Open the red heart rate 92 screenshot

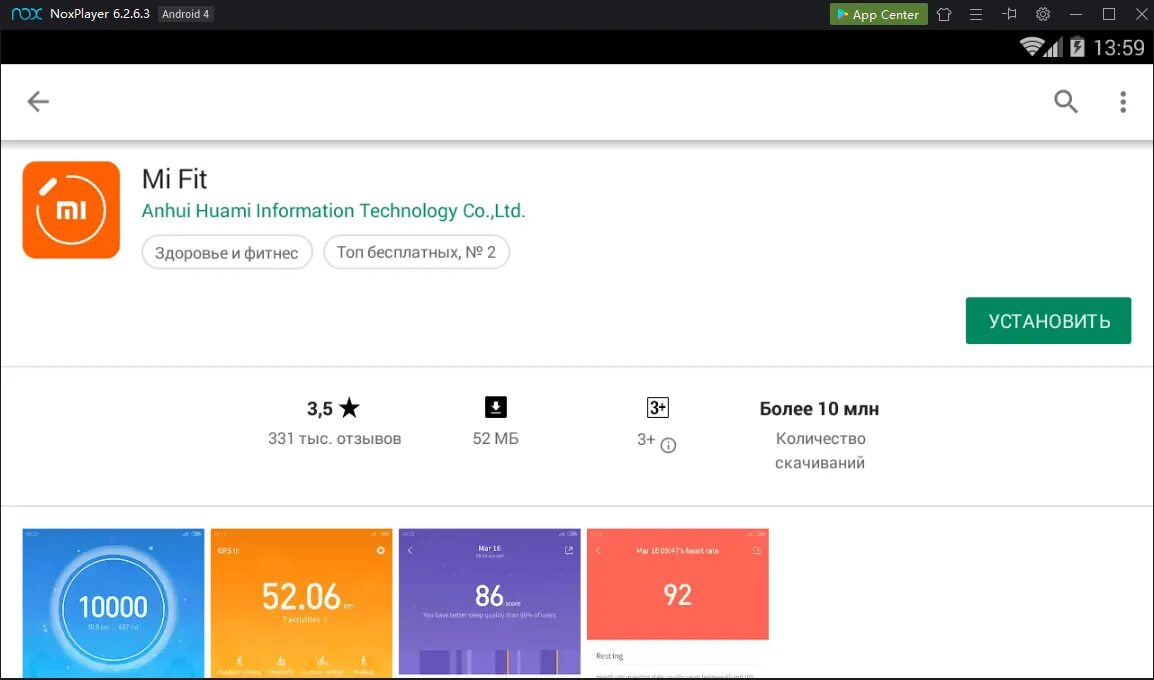(678, 603)
